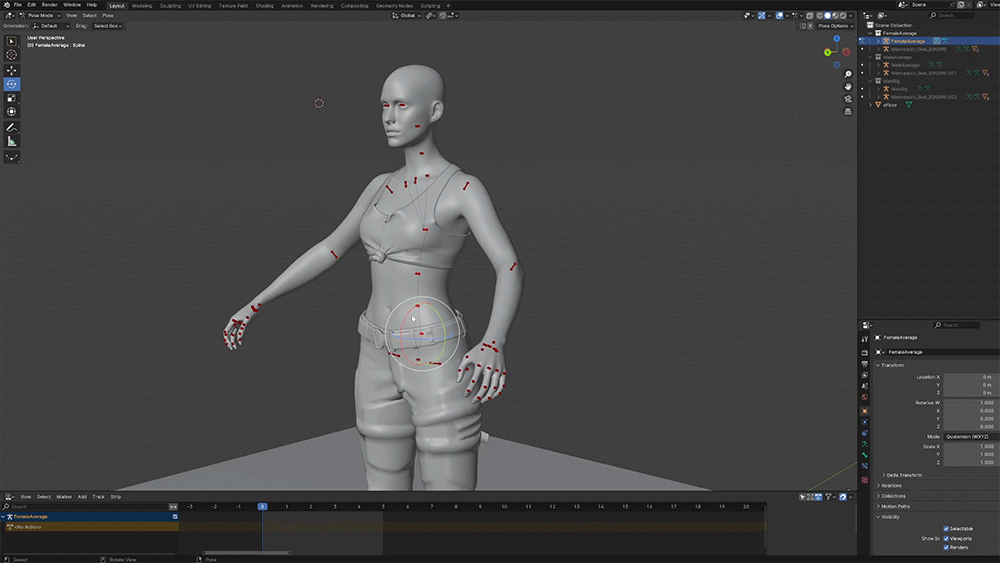This screenshot has width=1000, height=563.
Task: Pick the Annotate tool
Action: point(12,128)
